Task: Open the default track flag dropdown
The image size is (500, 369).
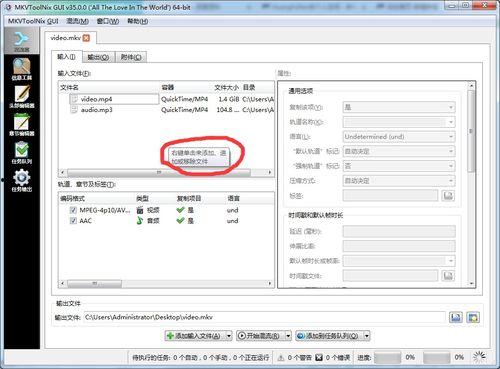Action: coord(399,151)
